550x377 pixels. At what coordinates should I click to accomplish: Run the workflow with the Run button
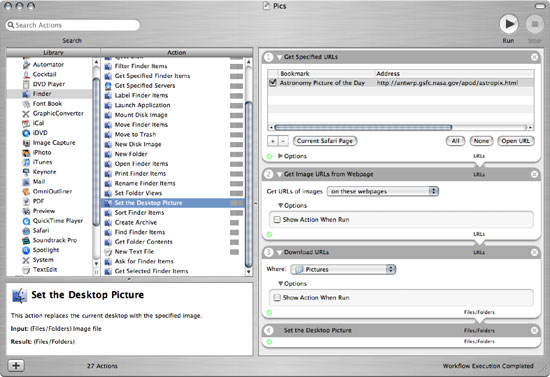click(x=509, y=24)
